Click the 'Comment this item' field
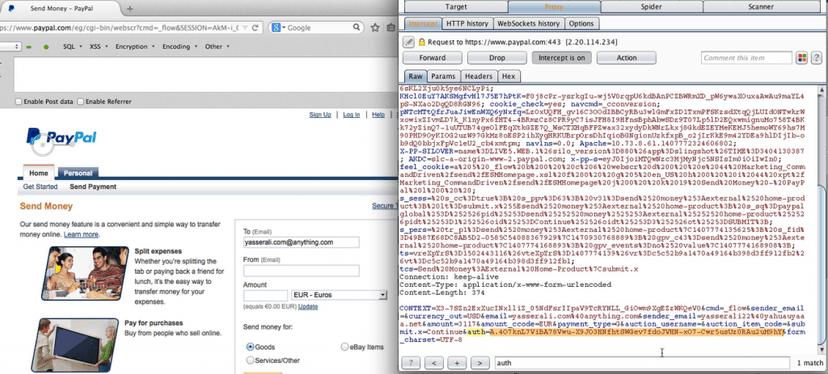Viewport: 828px width, 374px height. pyautogui.click(x=747, y=58)
